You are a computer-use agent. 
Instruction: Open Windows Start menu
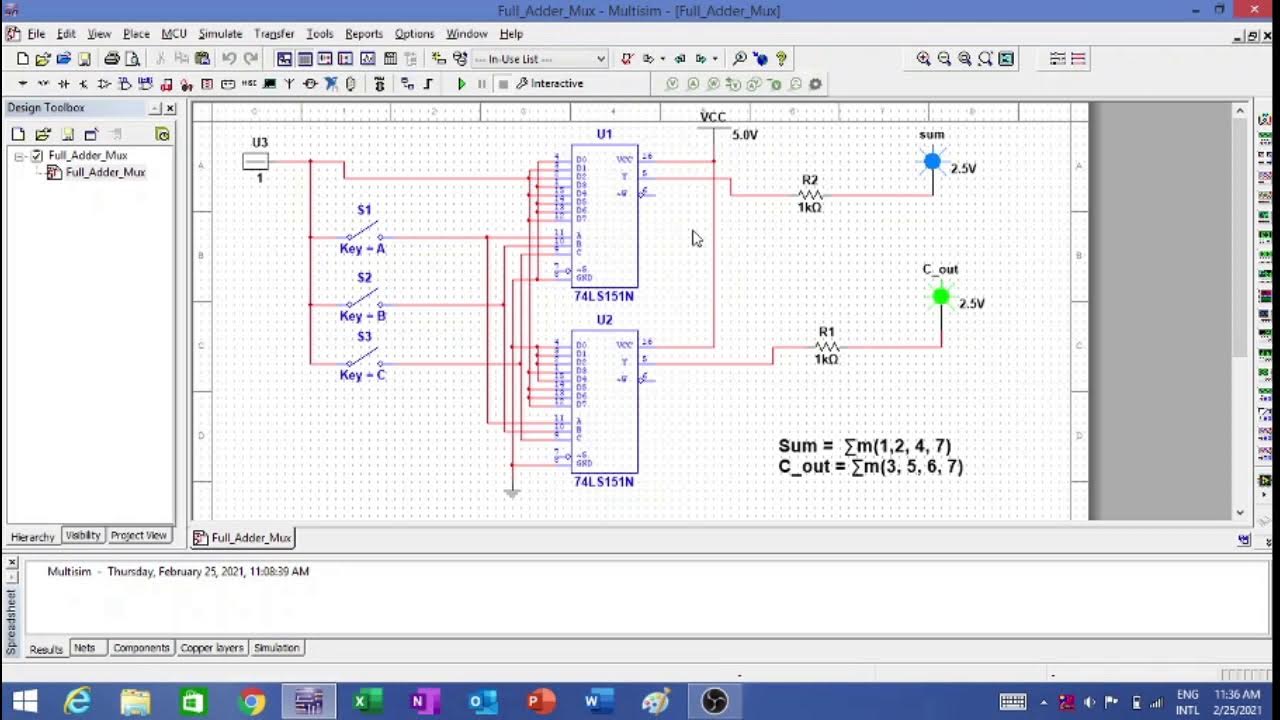25,701
